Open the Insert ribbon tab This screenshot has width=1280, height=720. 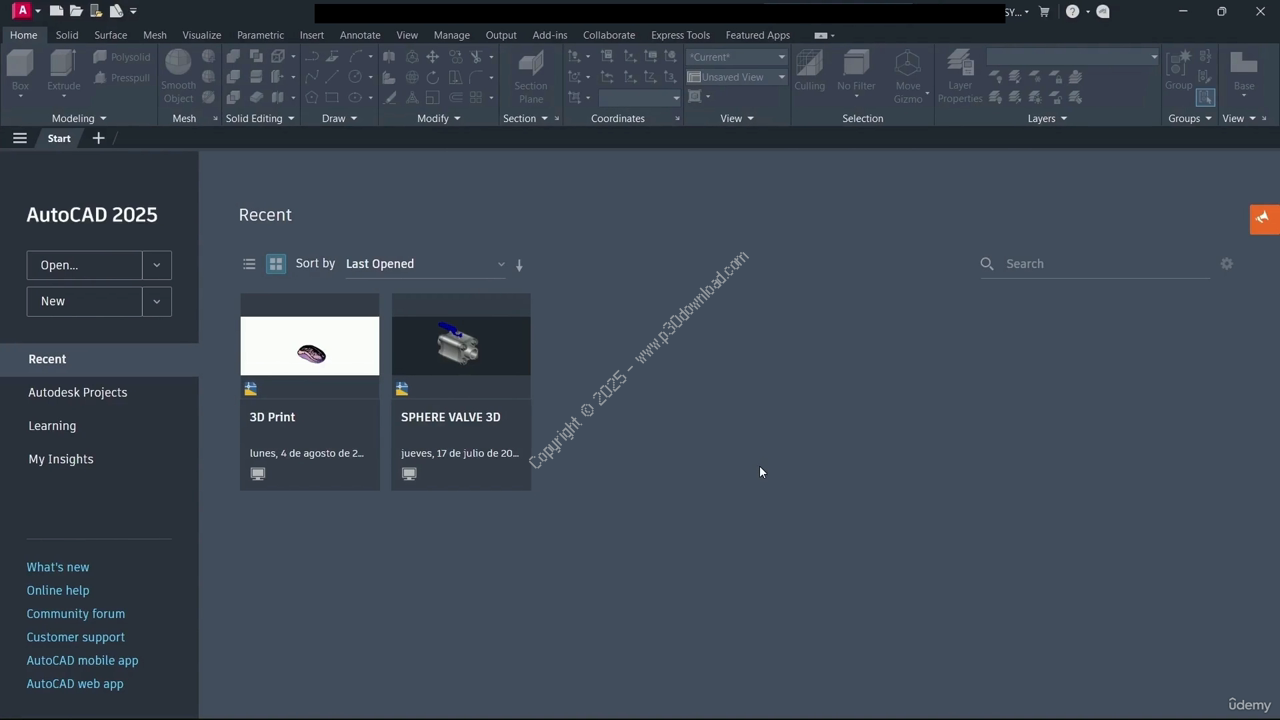point(311,35)
